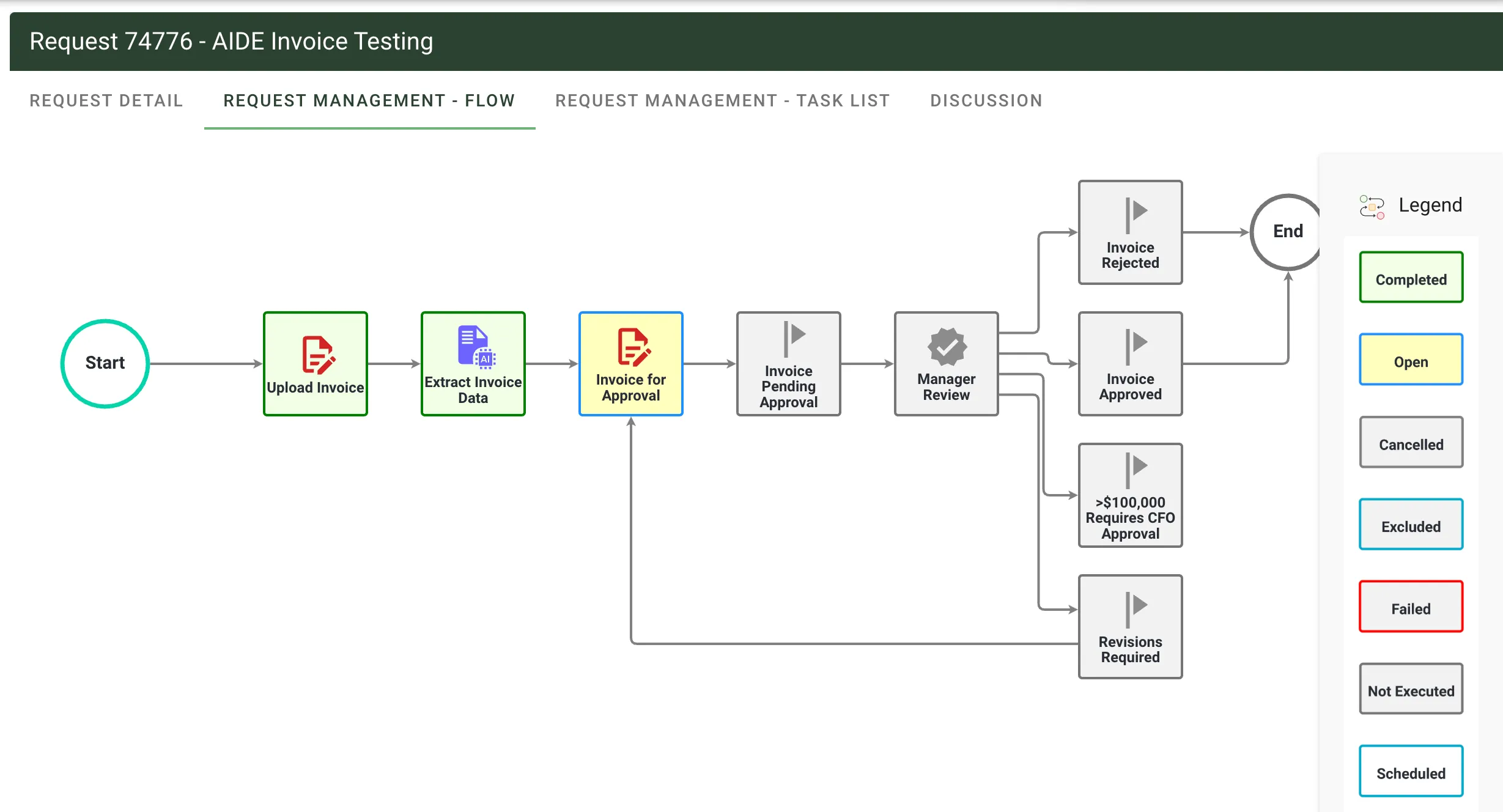Viewport: 1503px width, 812px height.
Task: Click the AI document icon in Extract Invoice Data
Action: click(x=476, y=347)
